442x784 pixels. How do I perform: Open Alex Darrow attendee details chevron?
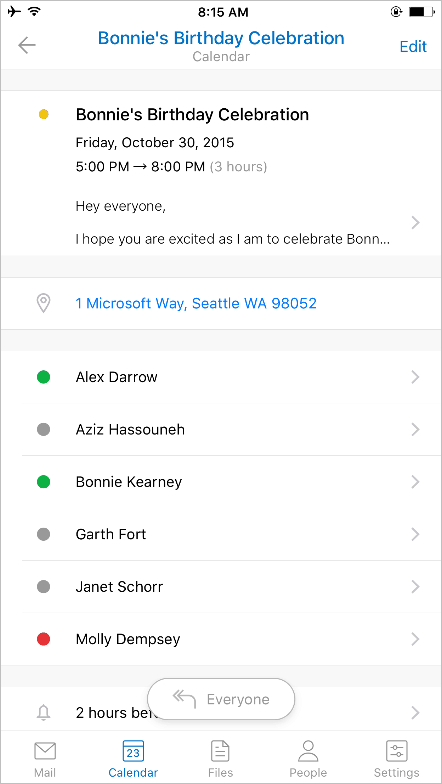pyautogui.click(x=415, y=377)
